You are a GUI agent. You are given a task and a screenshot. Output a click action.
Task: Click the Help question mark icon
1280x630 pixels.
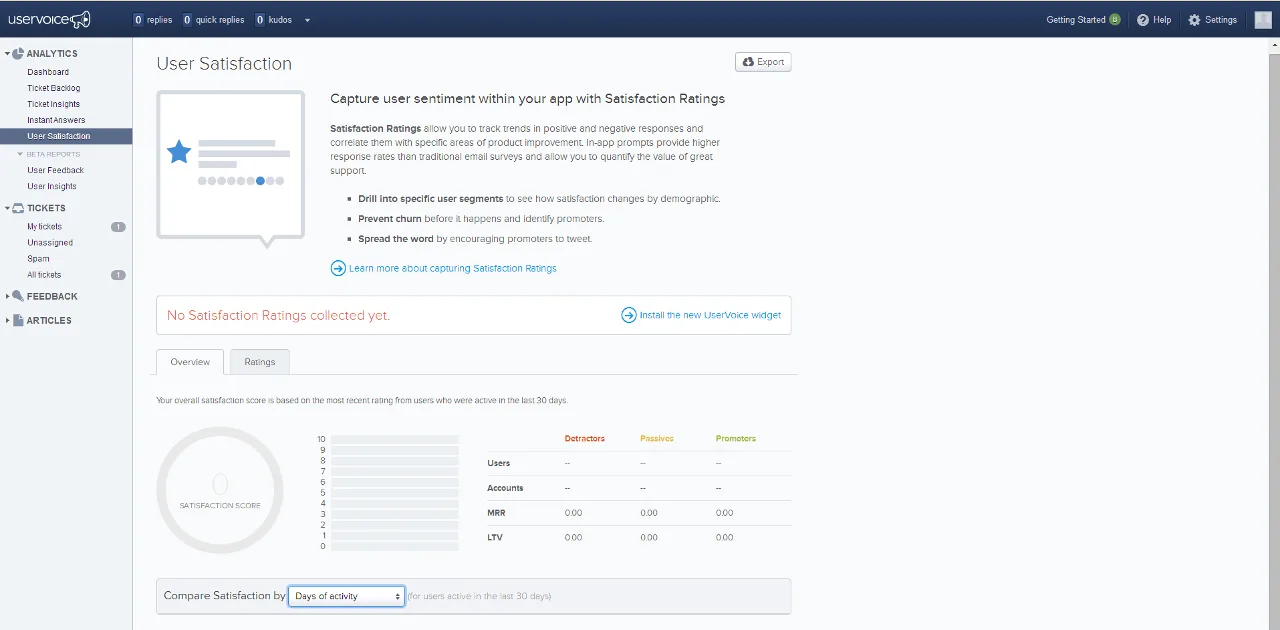tap(1143, 20)
